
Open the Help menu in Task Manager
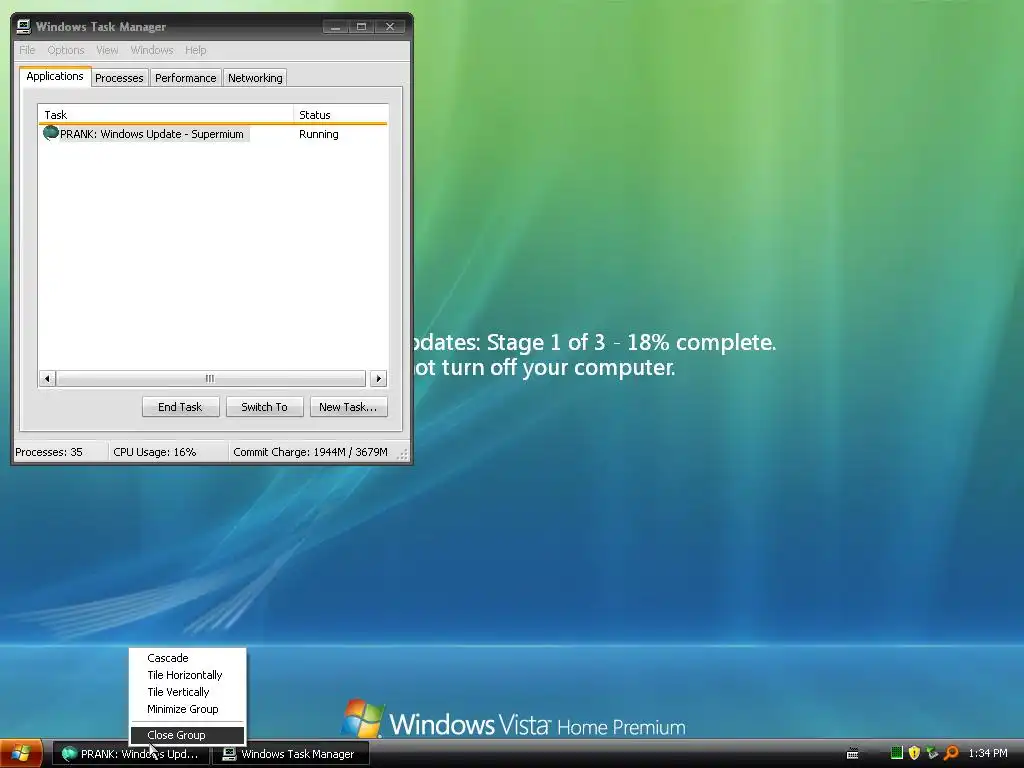(x=195, y=50)
